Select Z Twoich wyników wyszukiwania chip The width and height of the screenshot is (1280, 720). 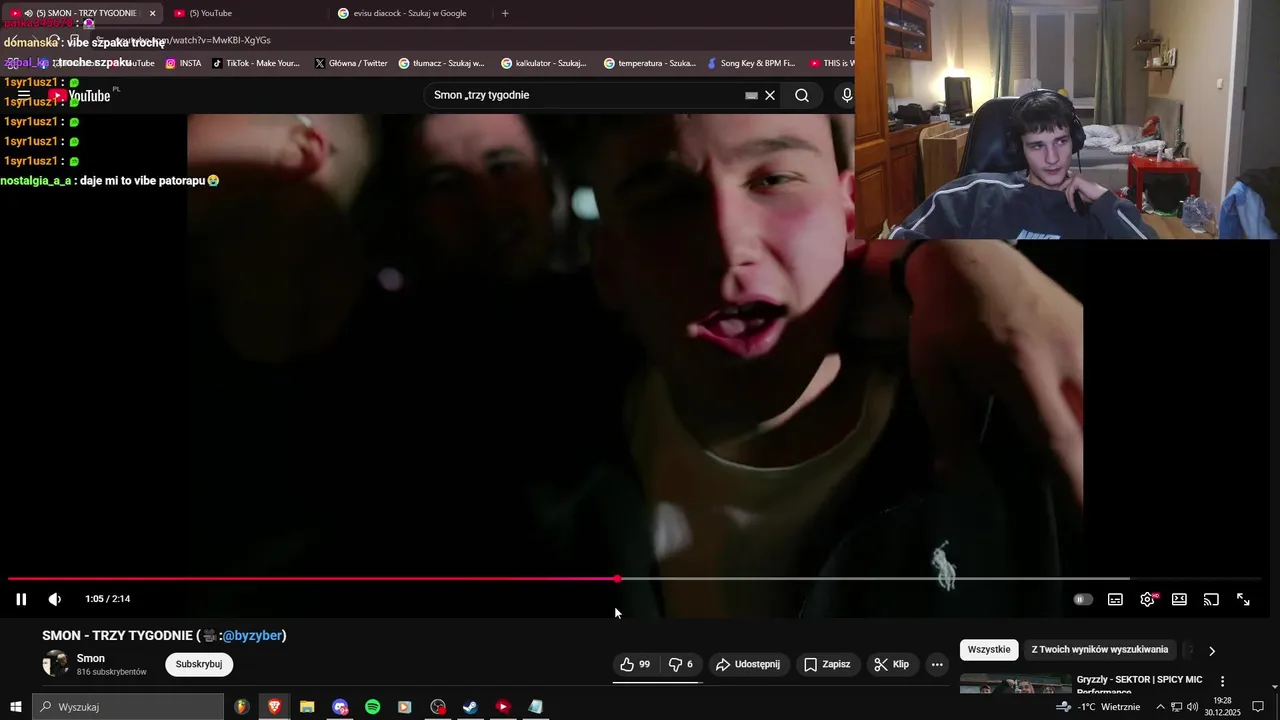coord(1100,650)
